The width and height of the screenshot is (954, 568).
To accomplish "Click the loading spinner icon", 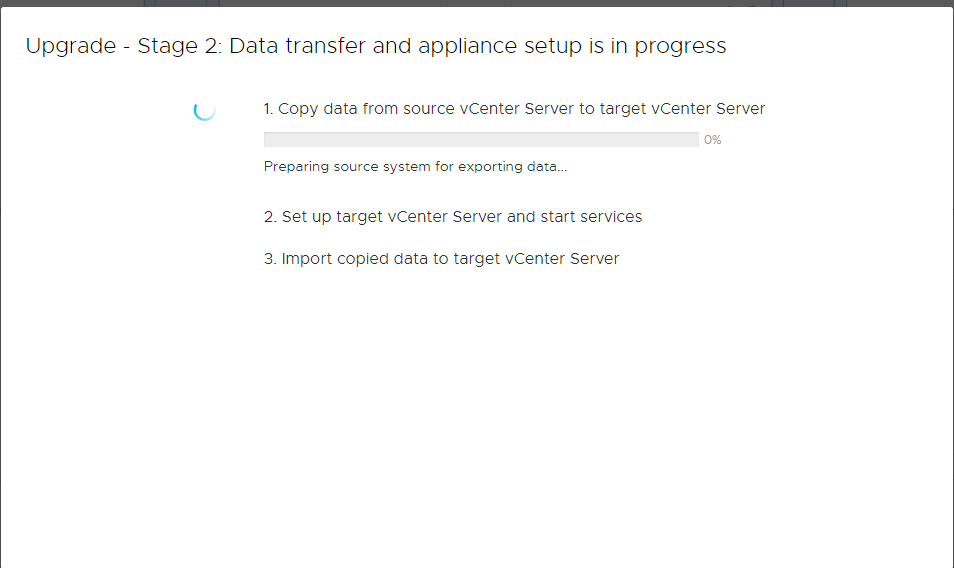I will point(204,110).
